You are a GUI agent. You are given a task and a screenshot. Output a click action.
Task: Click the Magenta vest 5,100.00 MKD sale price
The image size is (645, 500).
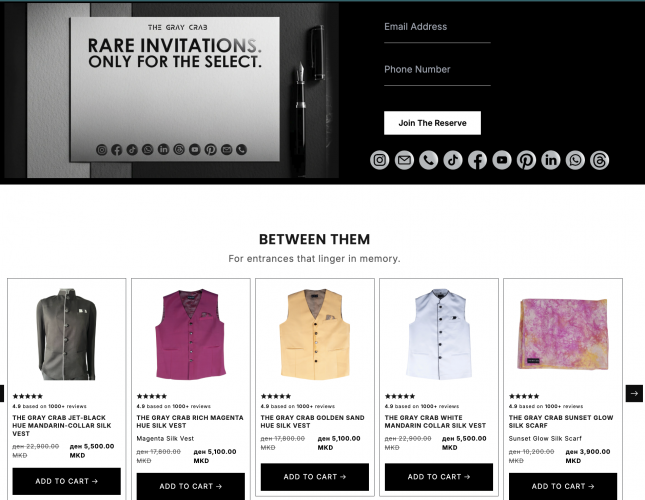point(215,456)
